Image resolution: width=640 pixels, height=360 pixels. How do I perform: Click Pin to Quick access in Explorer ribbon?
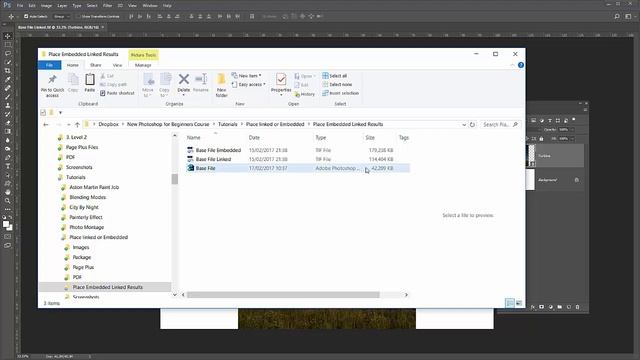[52, 86]
